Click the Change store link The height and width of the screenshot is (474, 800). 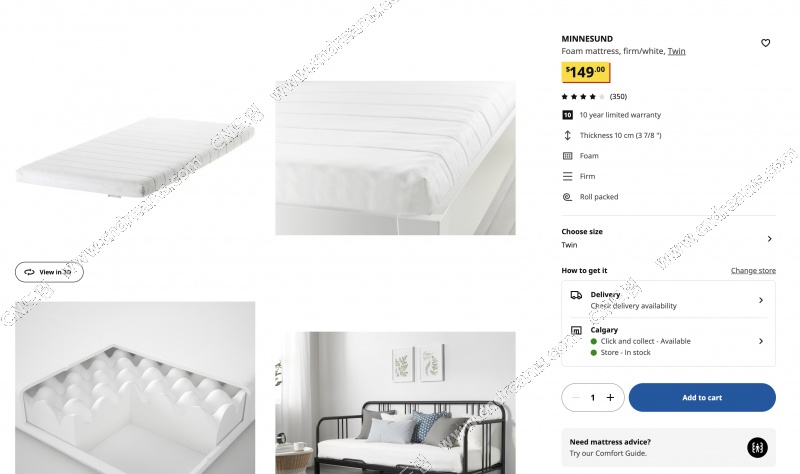(753, 270)
